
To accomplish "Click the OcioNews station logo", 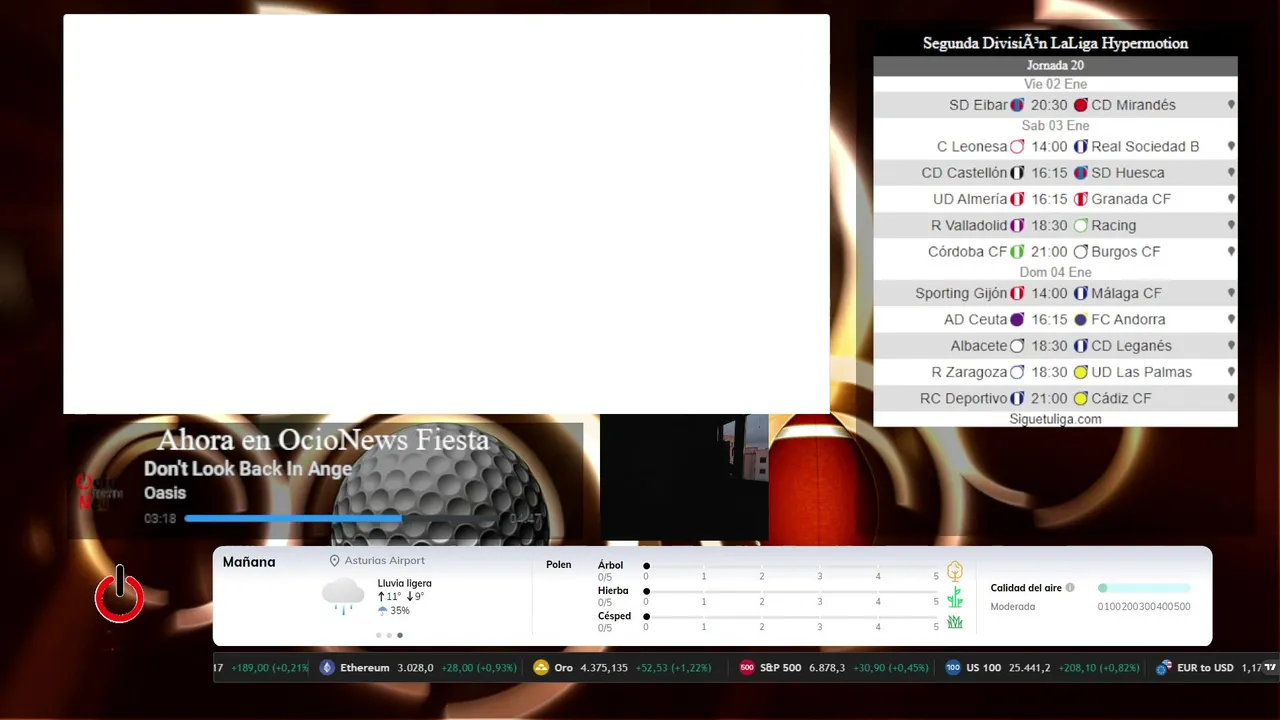I will [99, 490].
